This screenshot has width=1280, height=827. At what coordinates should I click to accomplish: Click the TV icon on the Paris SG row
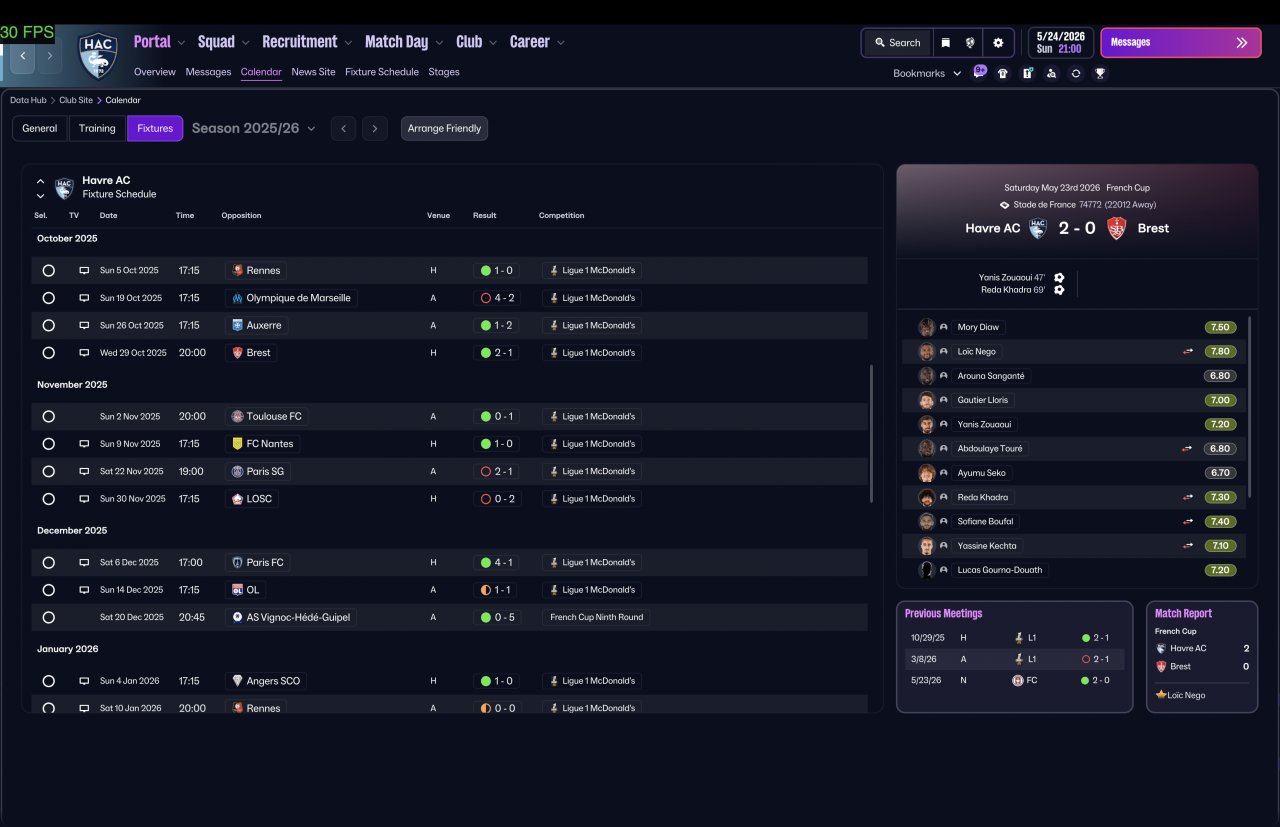click(84, 471)
